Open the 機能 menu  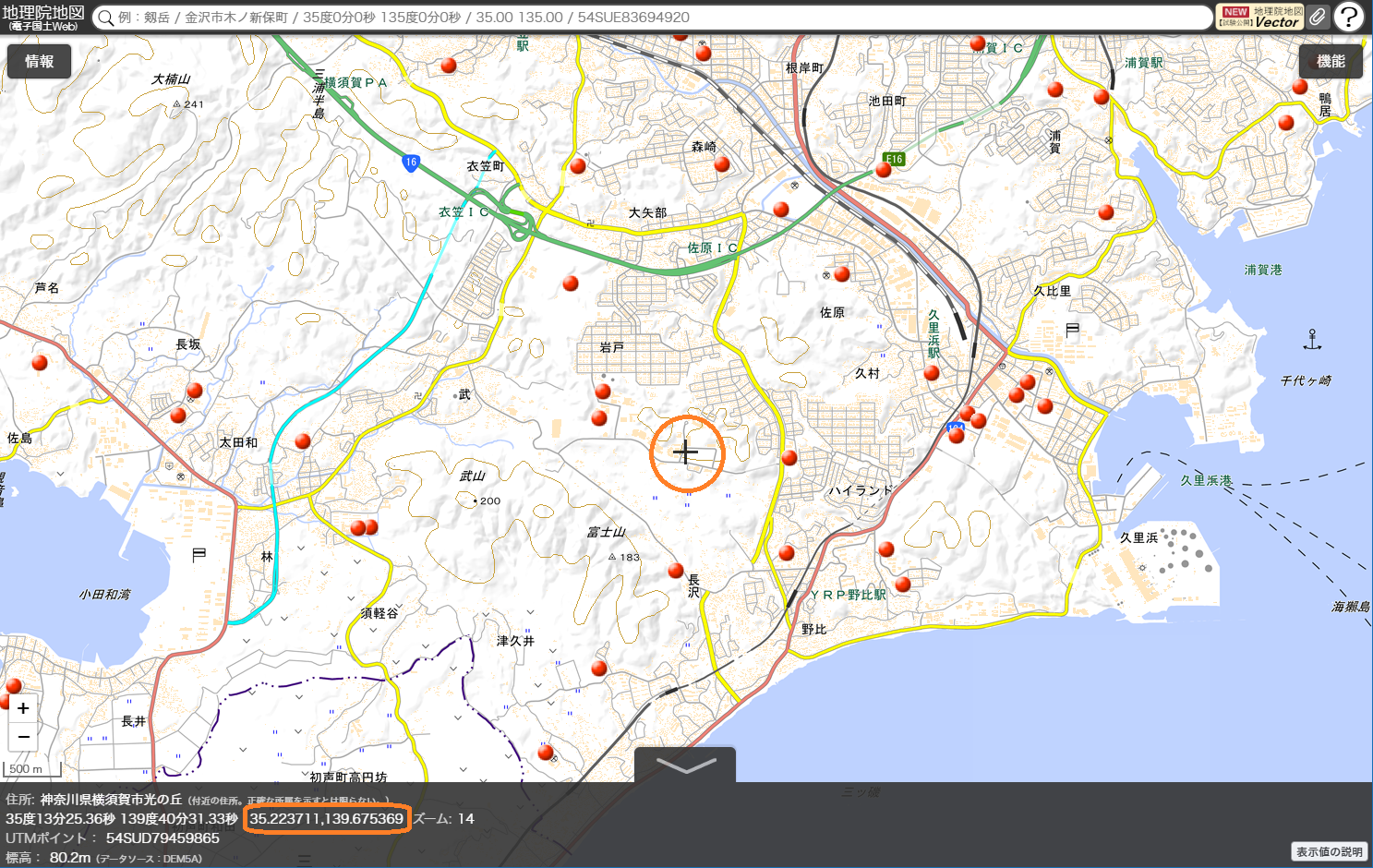tap(1331, 61)
